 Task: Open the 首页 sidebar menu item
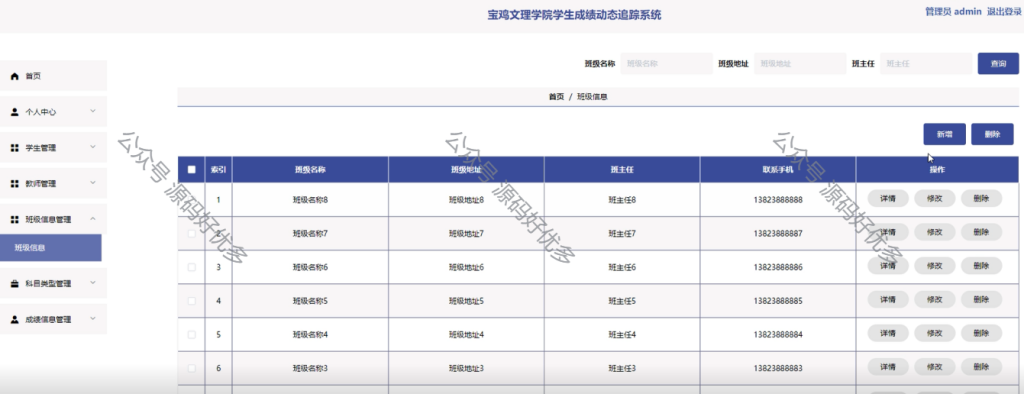(53, 76)
